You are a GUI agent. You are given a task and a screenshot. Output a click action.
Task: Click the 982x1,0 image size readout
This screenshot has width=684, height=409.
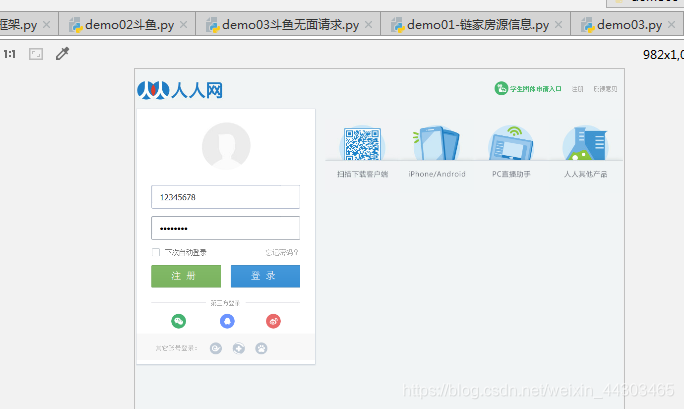pos(663,55)
